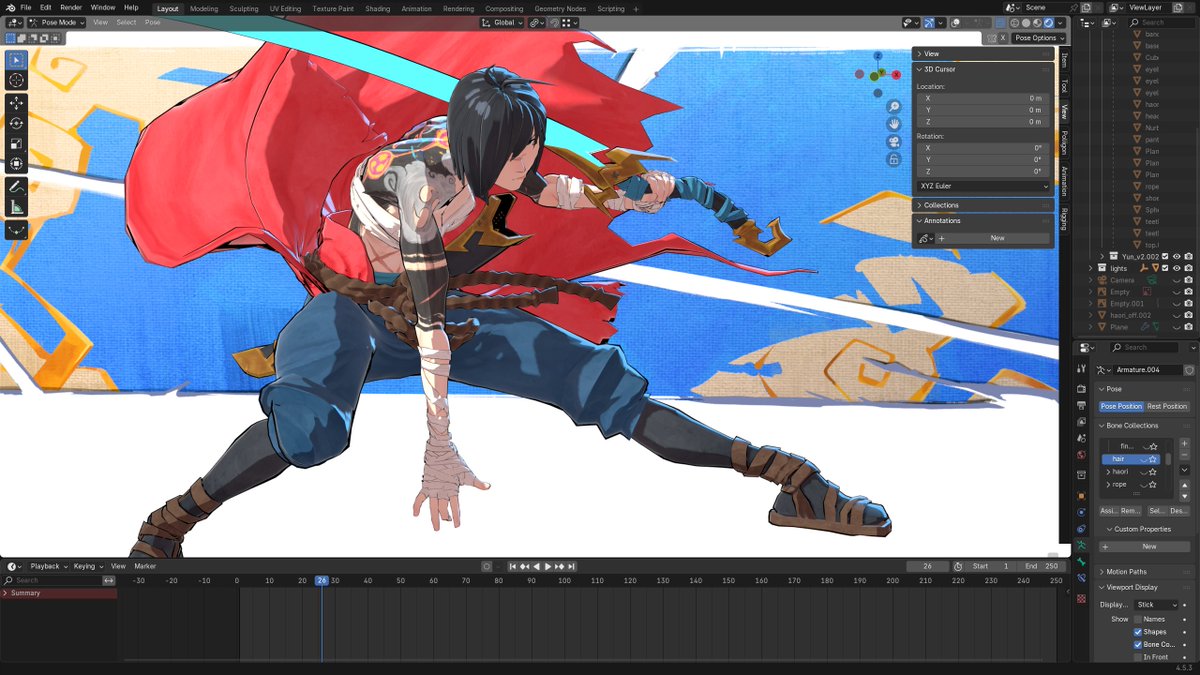1200x675 pixels.
Task: Select the Measure tool
Action: tap(16, 207)
